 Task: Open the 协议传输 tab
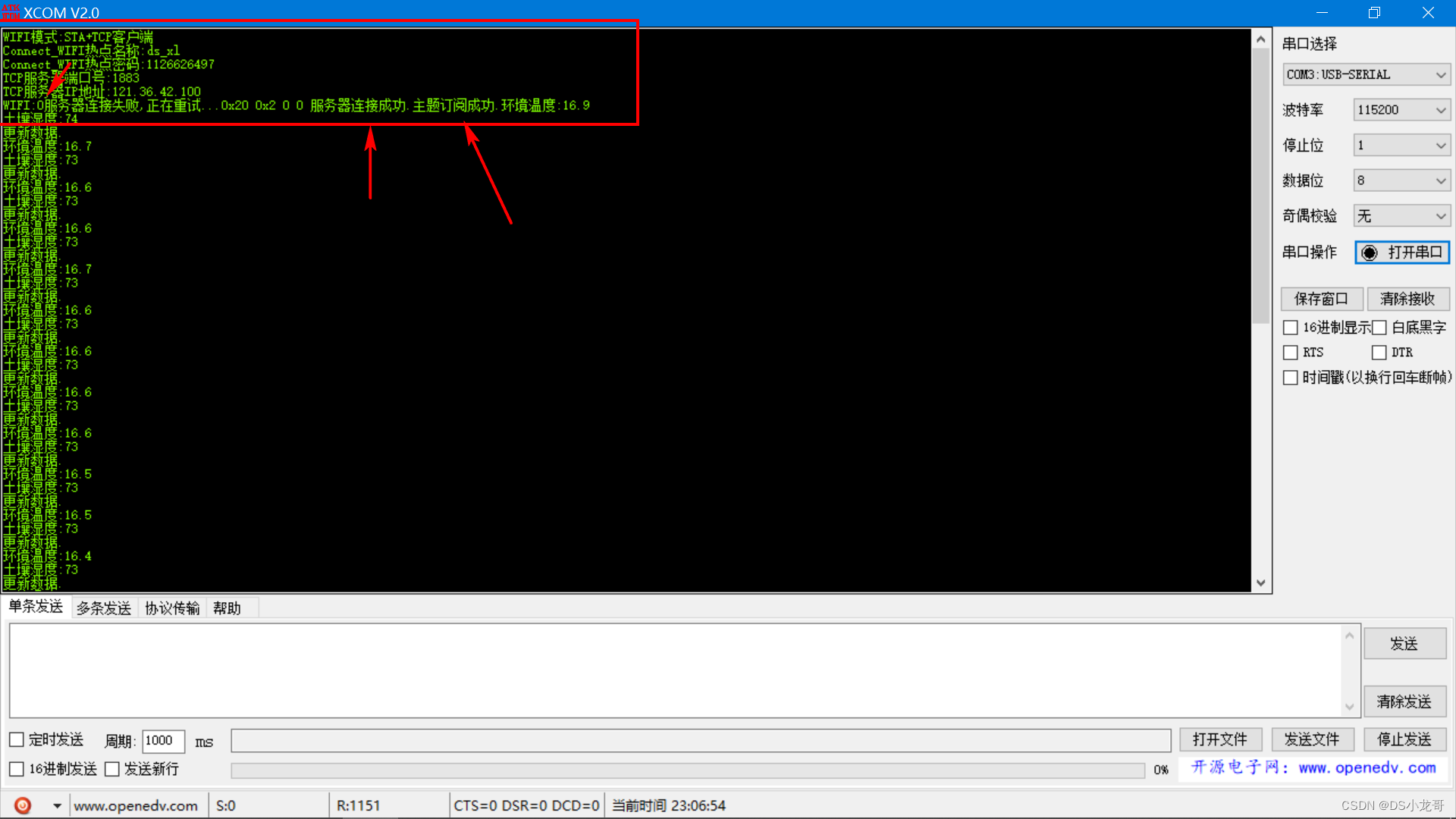pos(172,608)
